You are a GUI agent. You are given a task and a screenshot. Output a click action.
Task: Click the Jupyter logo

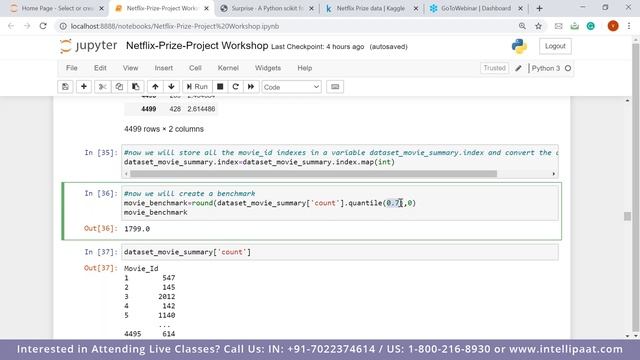click(x=88, y=46)
